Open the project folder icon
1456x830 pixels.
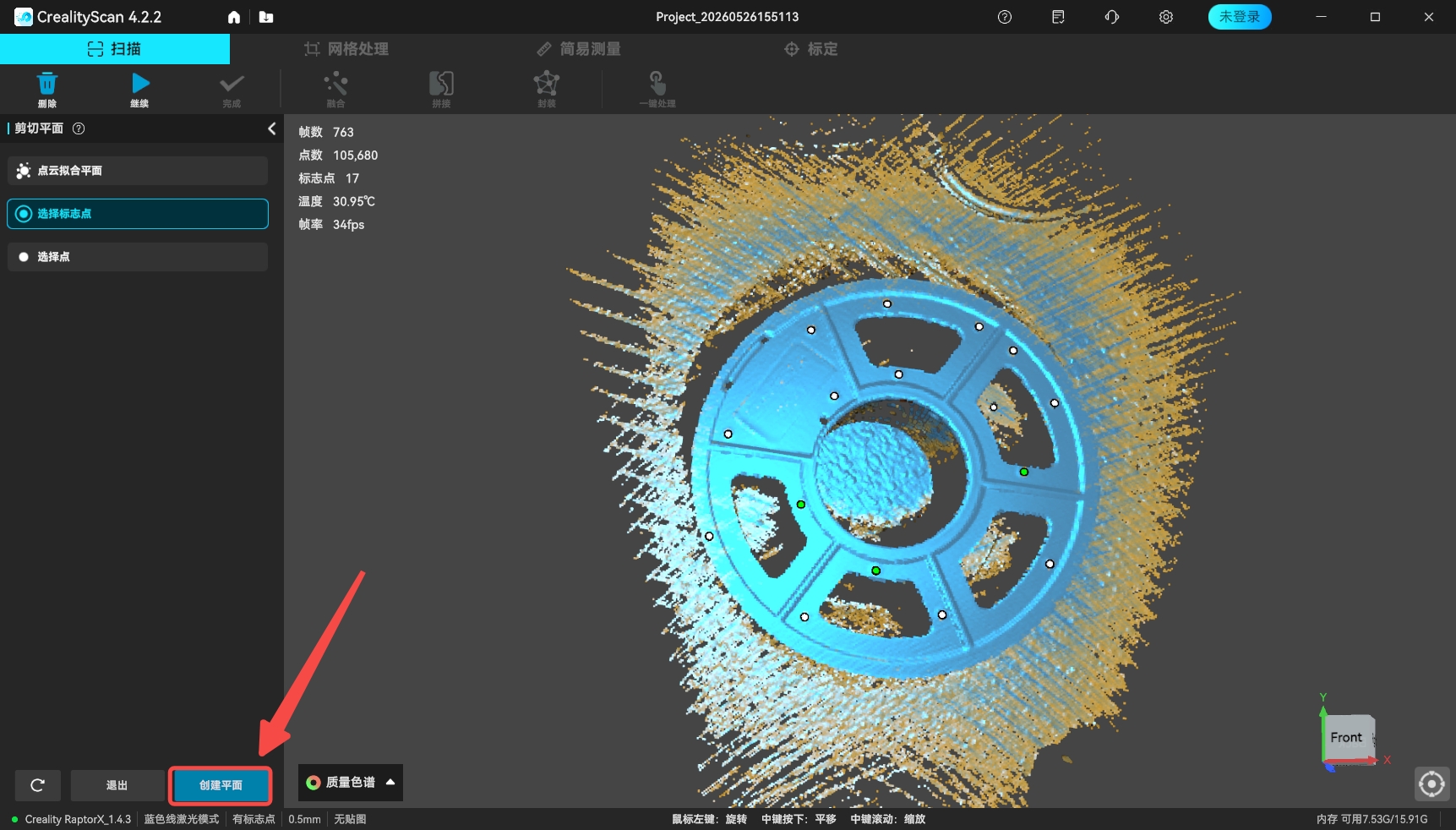266,17
